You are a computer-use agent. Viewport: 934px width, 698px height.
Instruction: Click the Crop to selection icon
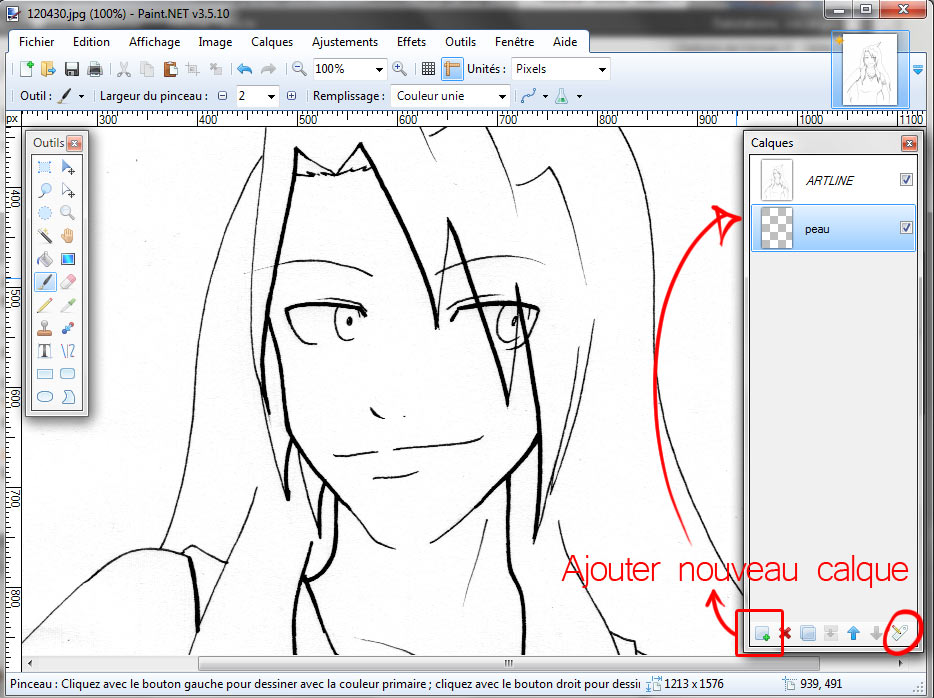[x=192, y=69]
